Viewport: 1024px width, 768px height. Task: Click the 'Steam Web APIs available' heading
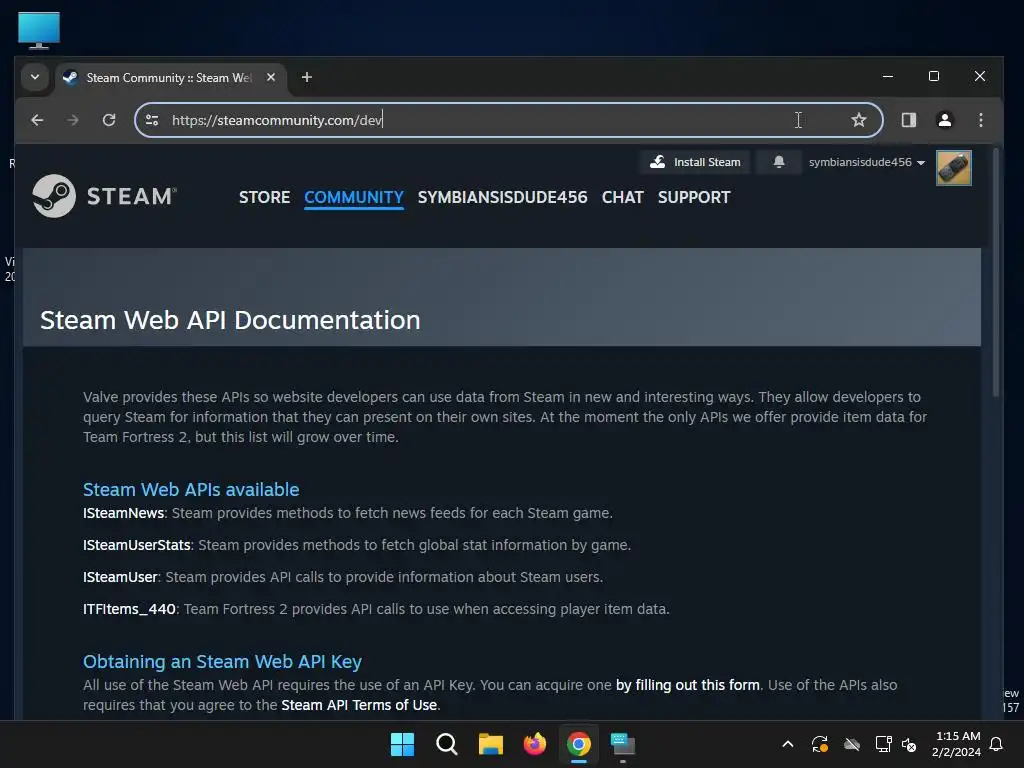[x=191, y=490]
